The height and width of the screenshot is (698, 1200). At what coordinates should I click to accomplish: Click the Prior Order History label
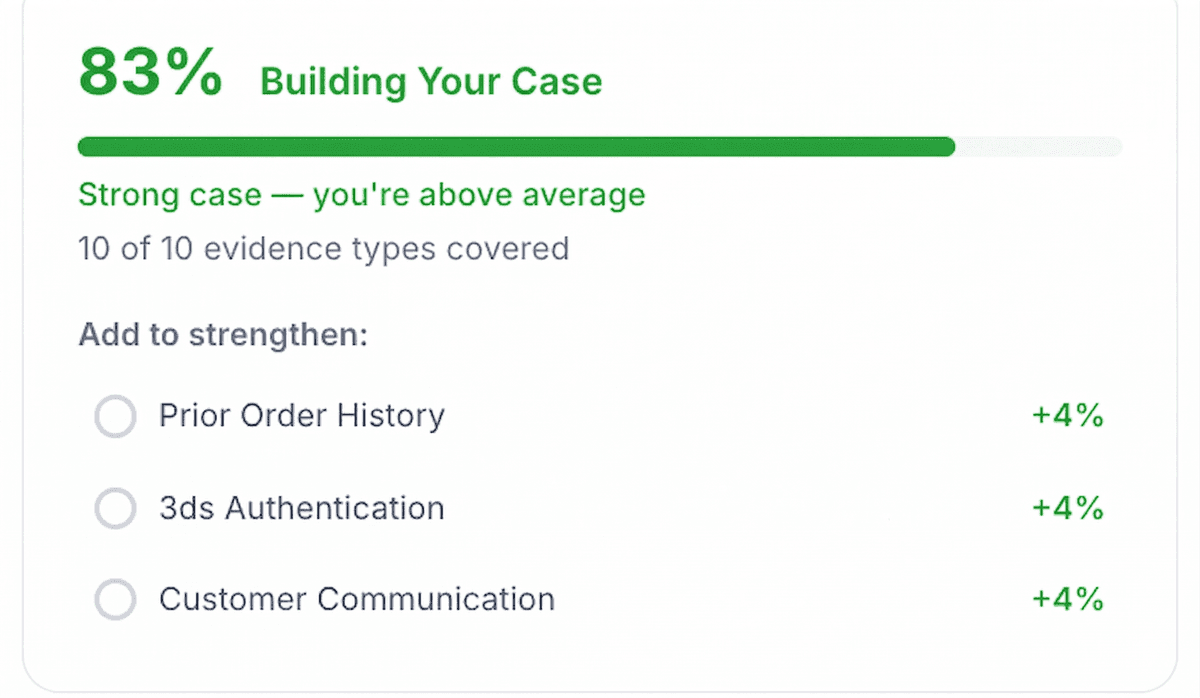(301, 416)
